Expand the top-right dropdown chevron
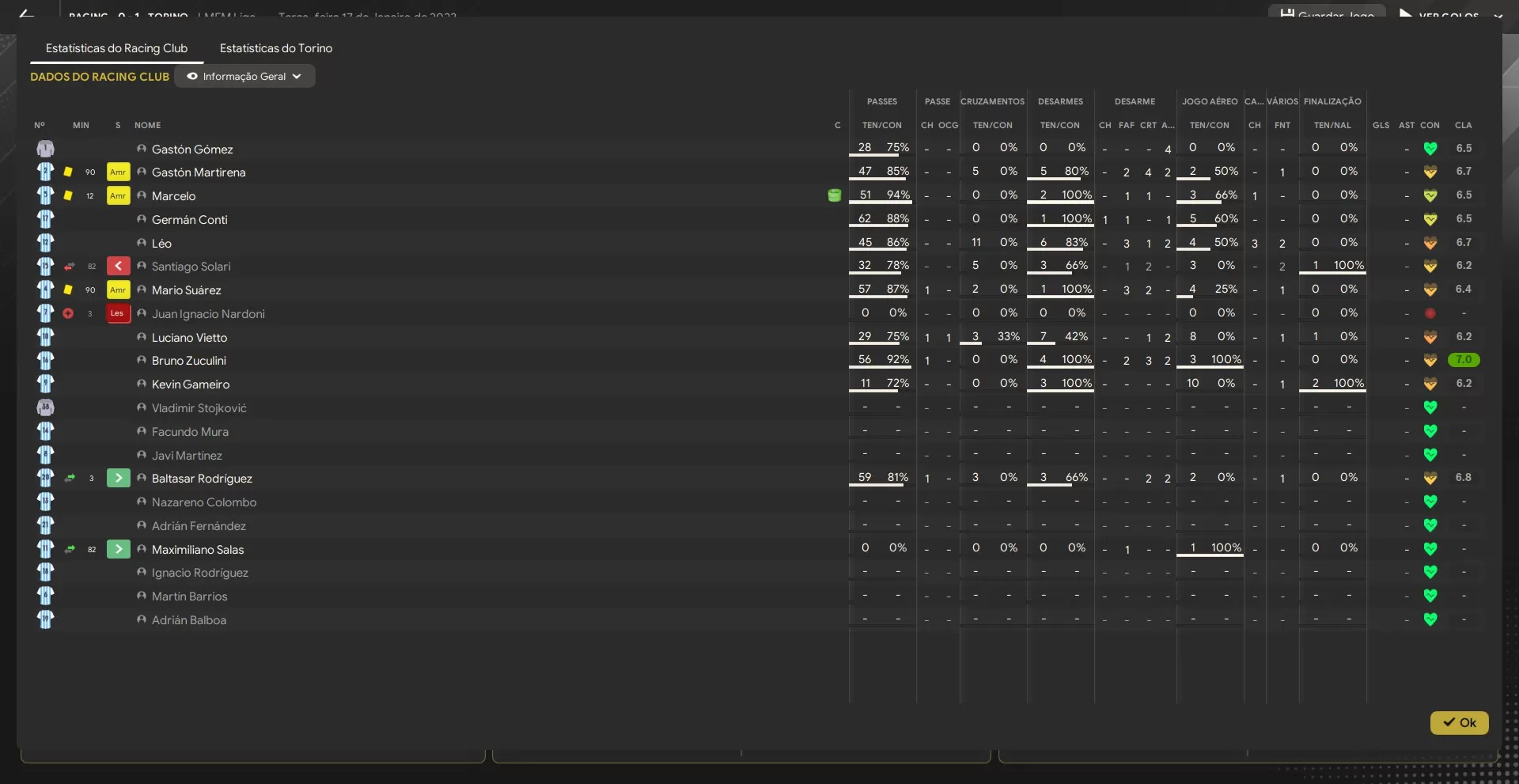This screenshot has width=1519, height=784. (x=1498, y=14)
